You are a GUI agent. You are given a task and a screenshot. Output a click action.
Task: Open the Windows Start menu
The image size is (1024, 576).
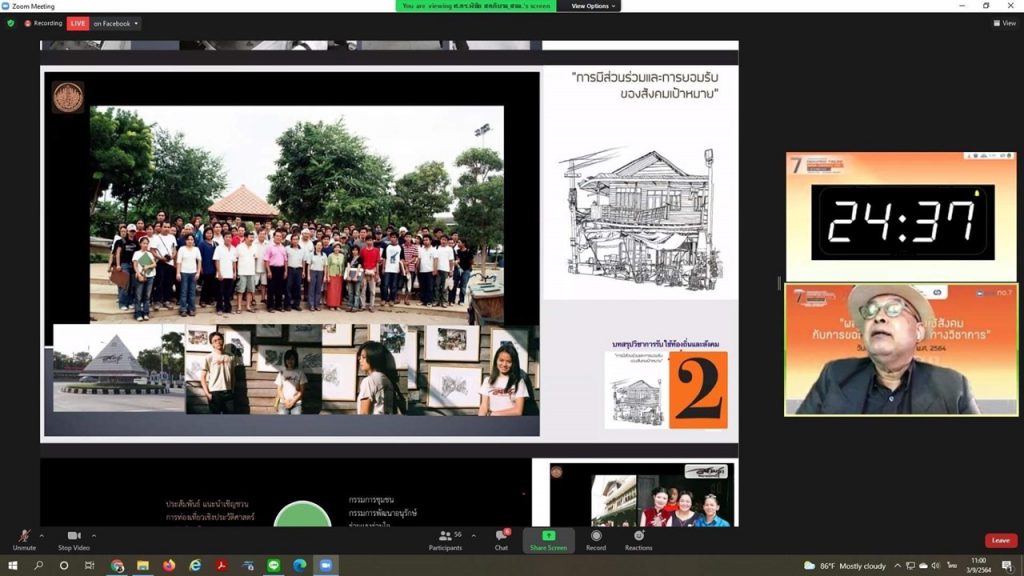click(12, 566)
